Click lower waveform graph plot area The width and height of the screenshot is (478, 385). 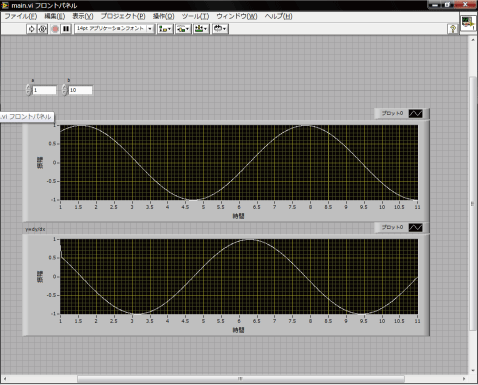239,277
